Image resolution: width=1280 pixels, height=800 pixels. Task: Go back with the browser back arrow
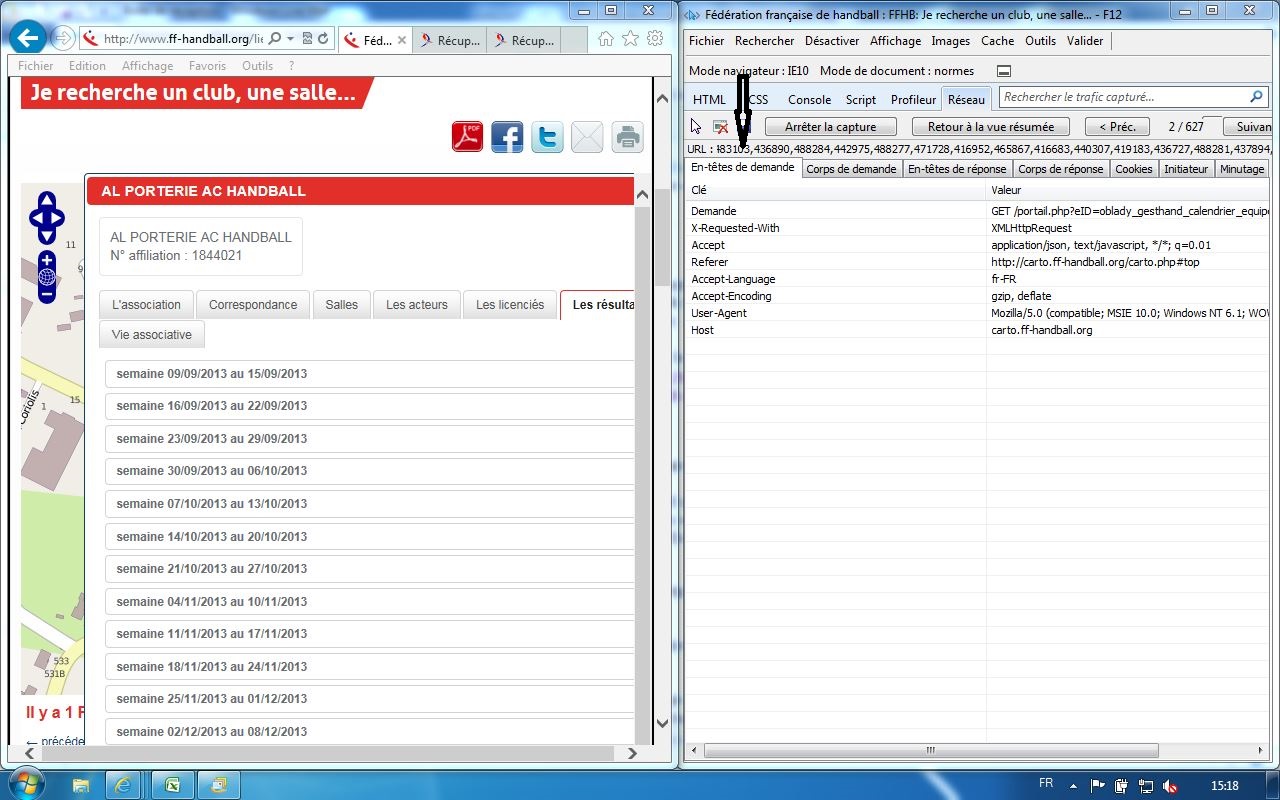(x=29, y=39)
